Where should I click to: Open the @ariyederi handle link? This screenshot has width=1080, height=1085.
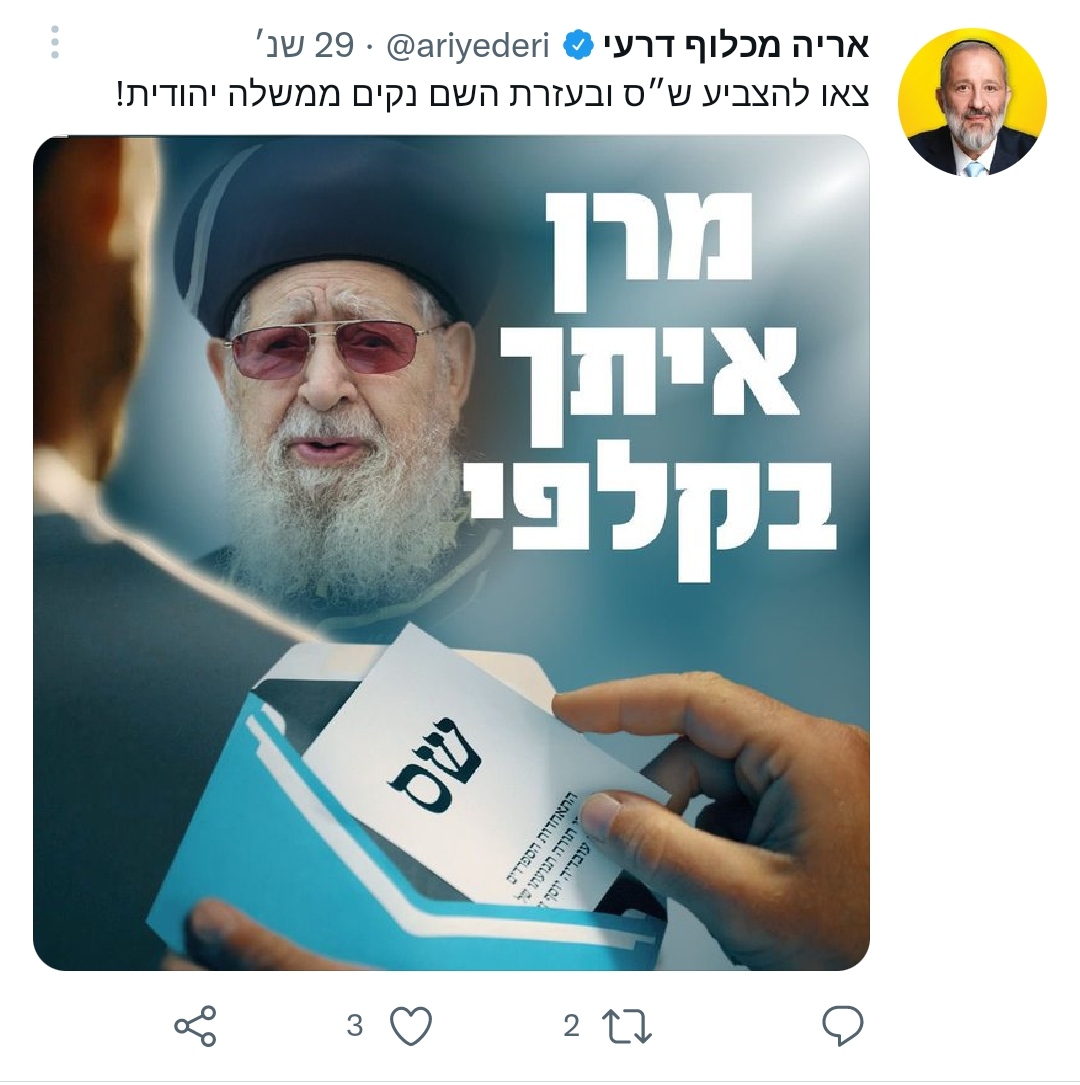coord(468,46)
